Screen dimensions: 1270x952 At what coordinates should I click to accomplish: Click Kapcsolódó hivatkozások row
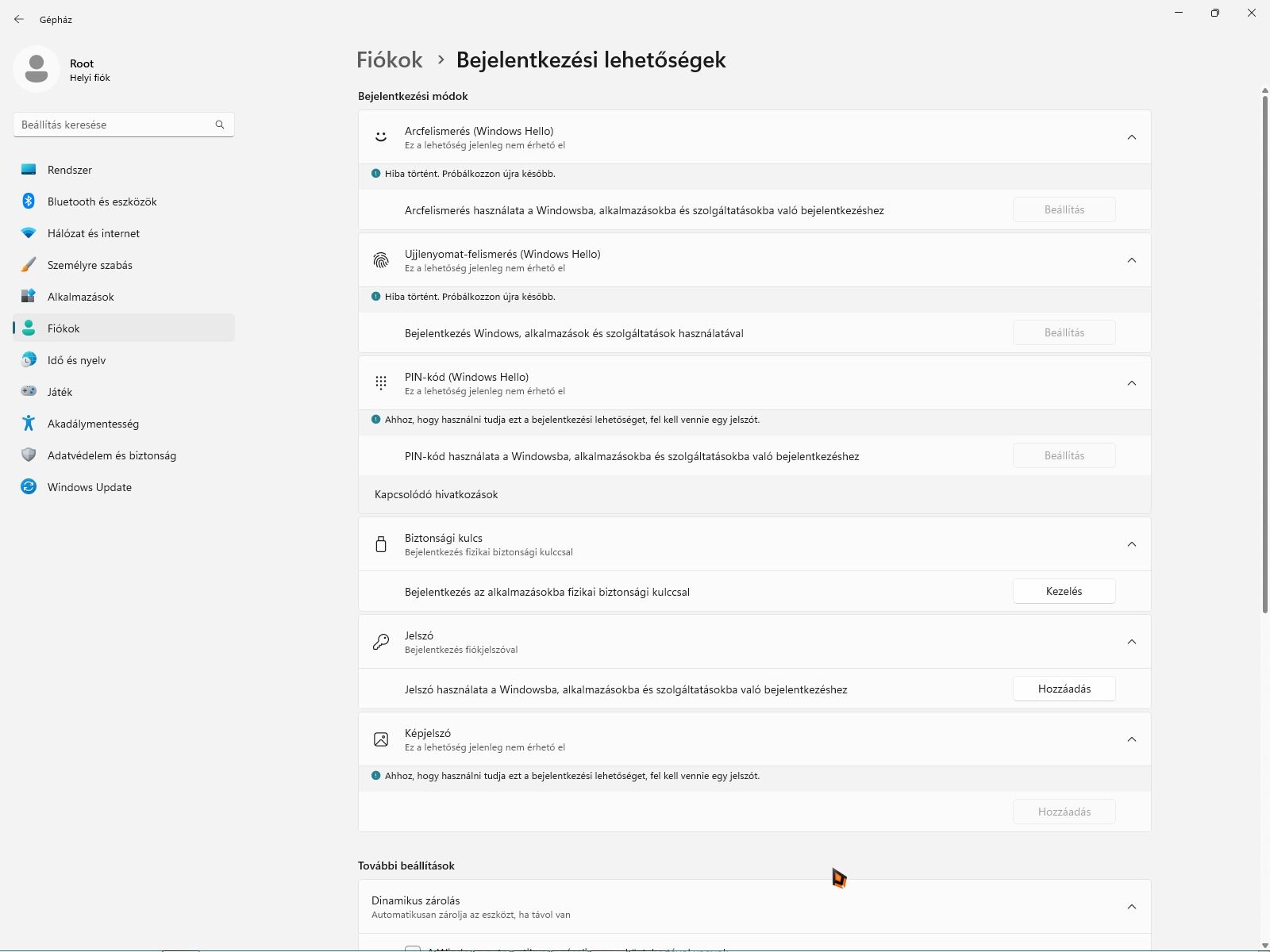pos(754,494)
